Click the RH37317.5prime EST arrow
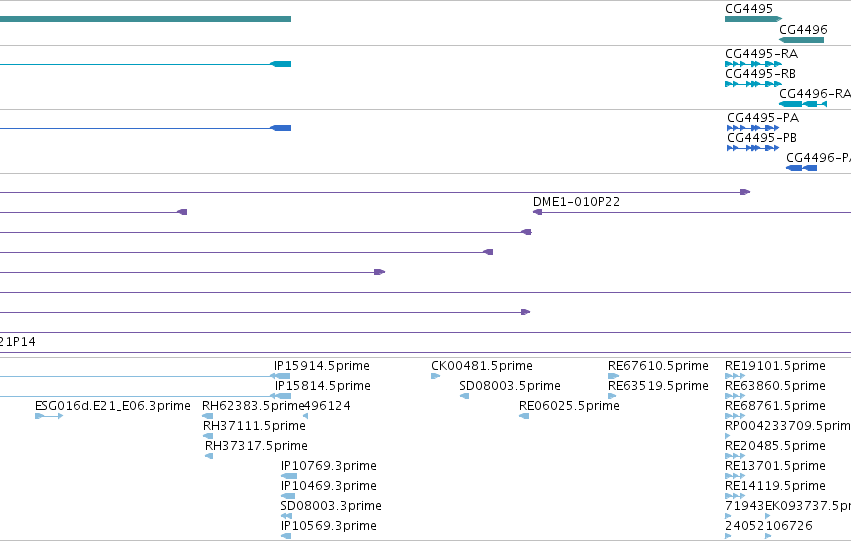Screen dimensions: 851x541 [x=209, y=456]
